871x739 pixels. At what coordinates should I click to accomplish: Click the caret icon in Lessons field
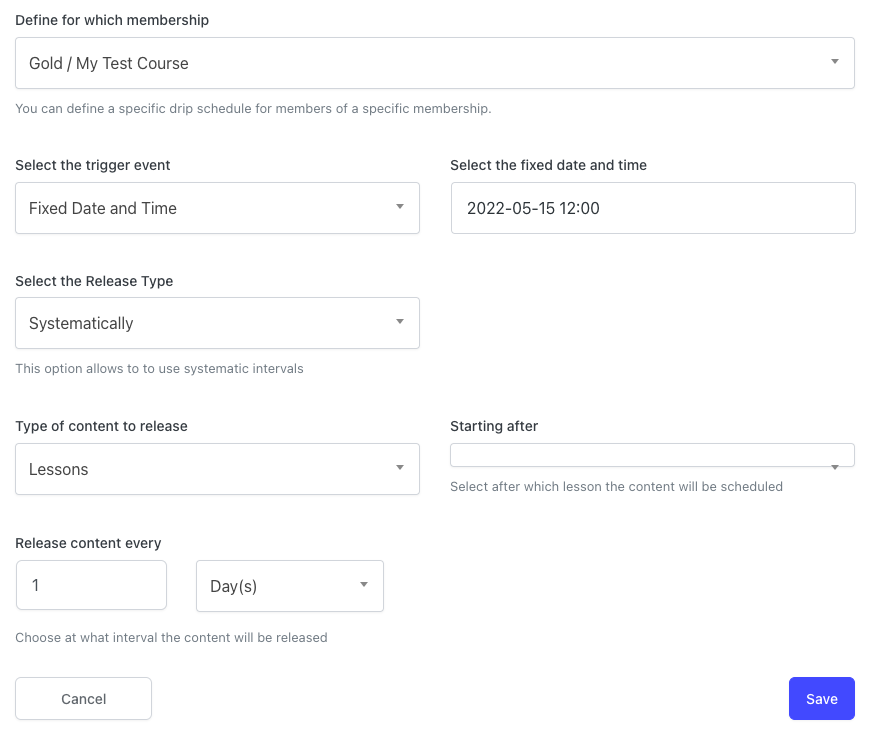(399, 467)
